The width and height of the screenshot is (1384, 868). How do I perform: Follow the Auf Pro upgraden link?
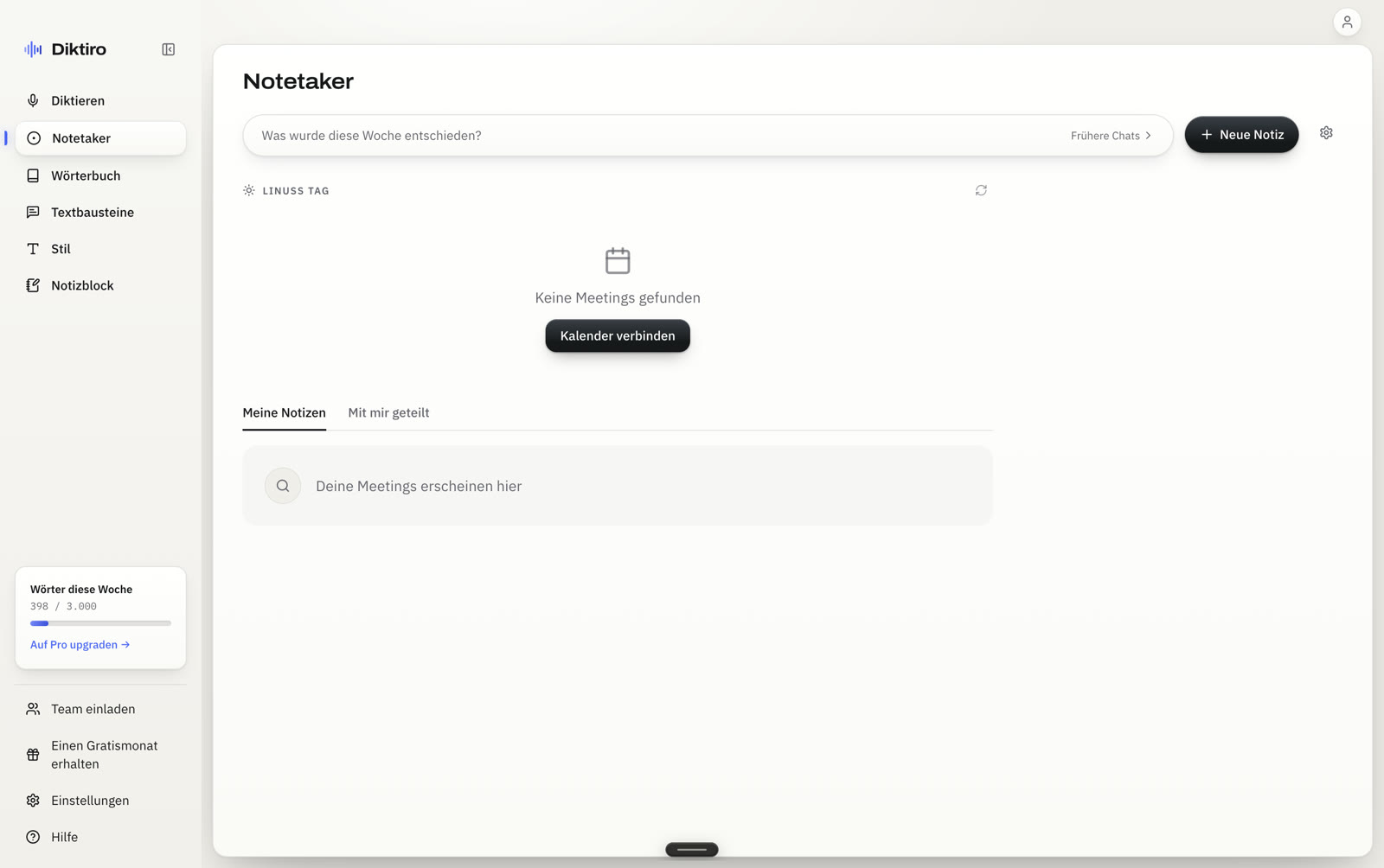80,645
